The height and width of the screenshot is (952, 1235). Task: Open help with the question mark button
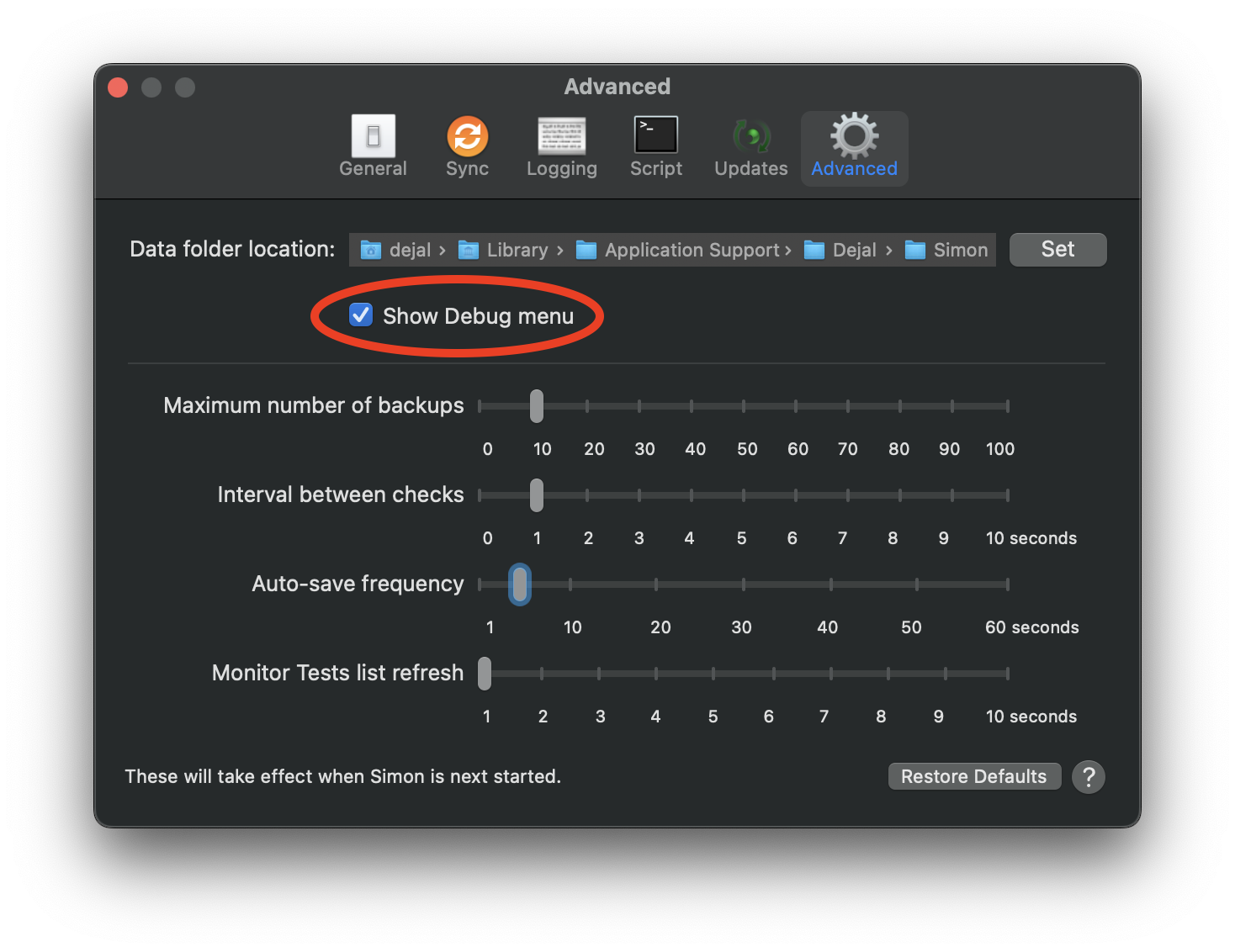pyautogui.click(x=1089, y=776)
